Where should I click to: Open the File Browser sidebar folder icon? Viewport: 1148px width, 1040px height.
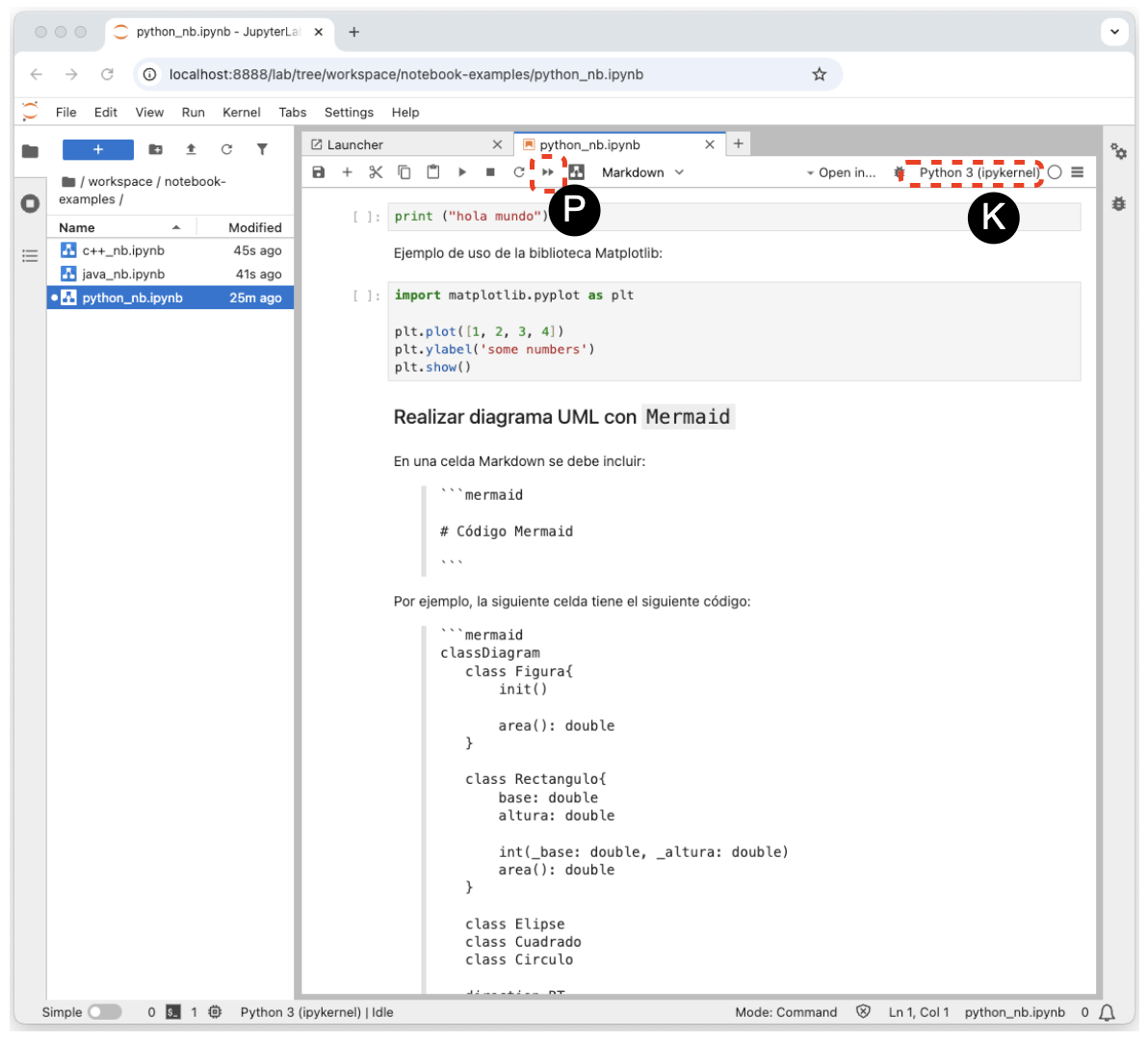[x=30, y=151]
